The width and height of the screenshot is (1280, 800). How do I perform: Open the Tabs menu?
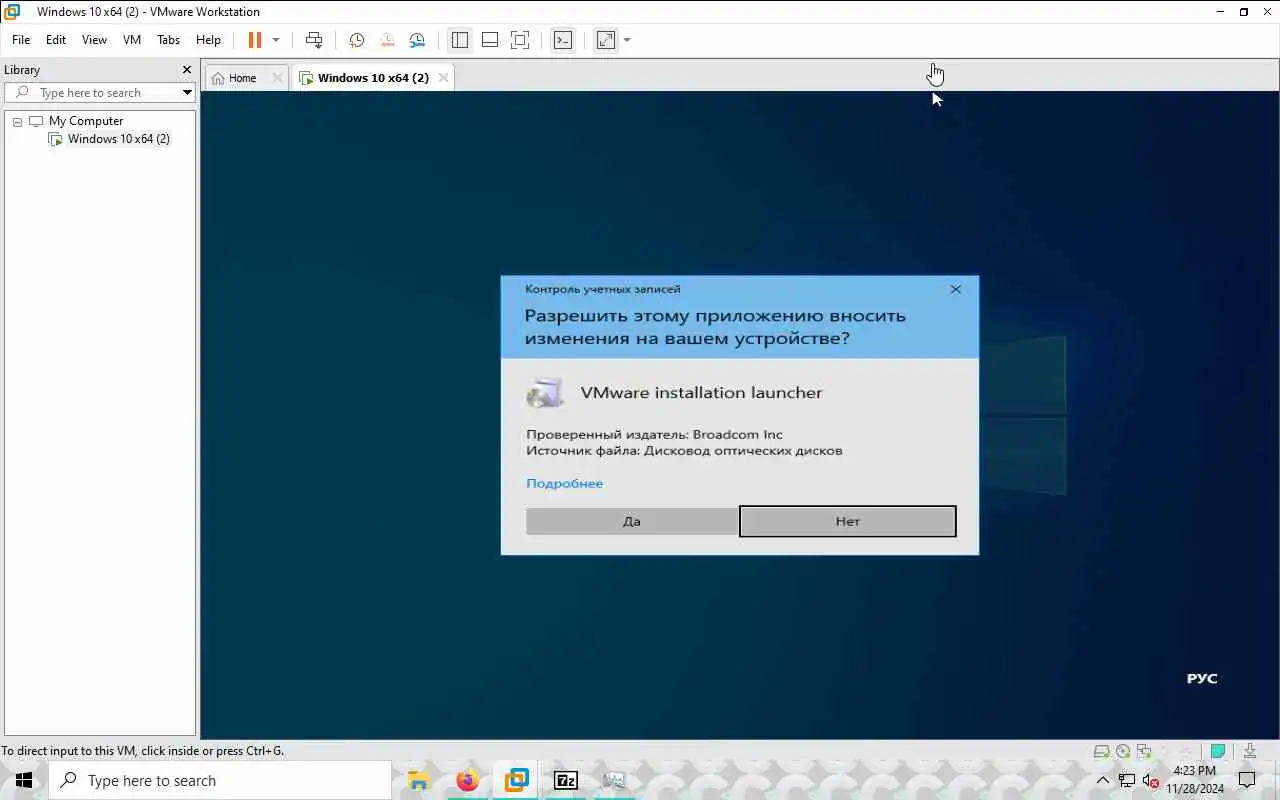(168, 40)
